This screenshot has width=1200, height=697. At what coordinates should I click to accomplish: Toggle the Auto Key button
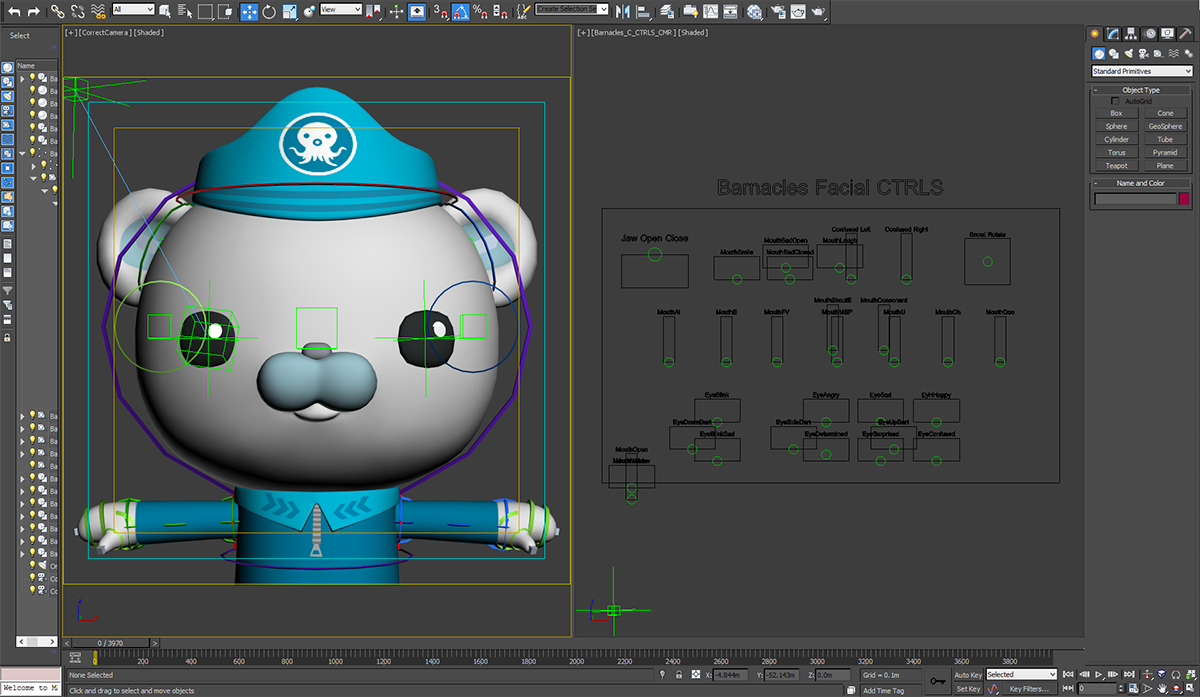coord(968,675)
